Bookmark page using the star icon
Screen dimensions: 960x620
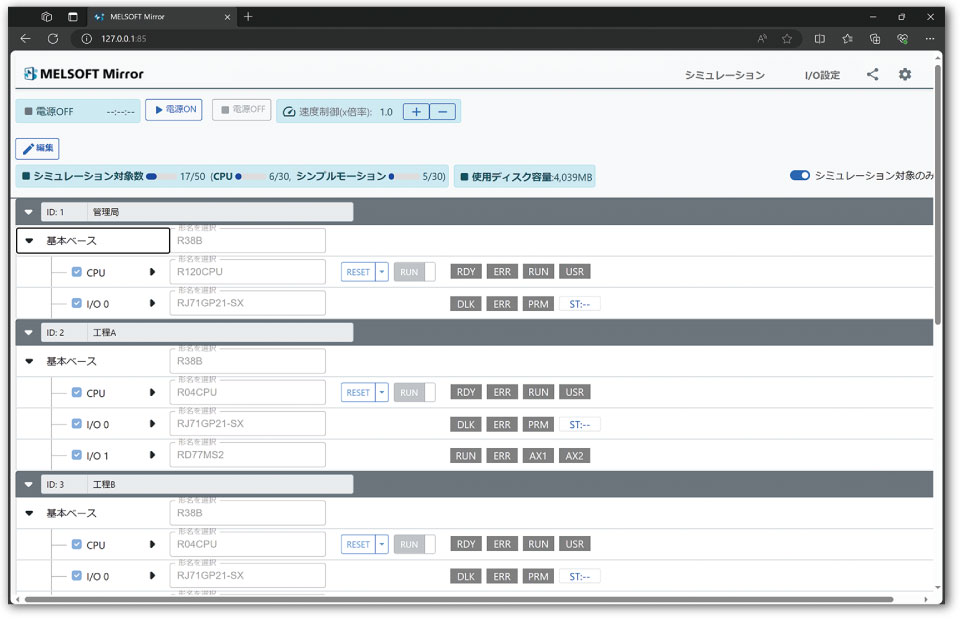point(787,39)
